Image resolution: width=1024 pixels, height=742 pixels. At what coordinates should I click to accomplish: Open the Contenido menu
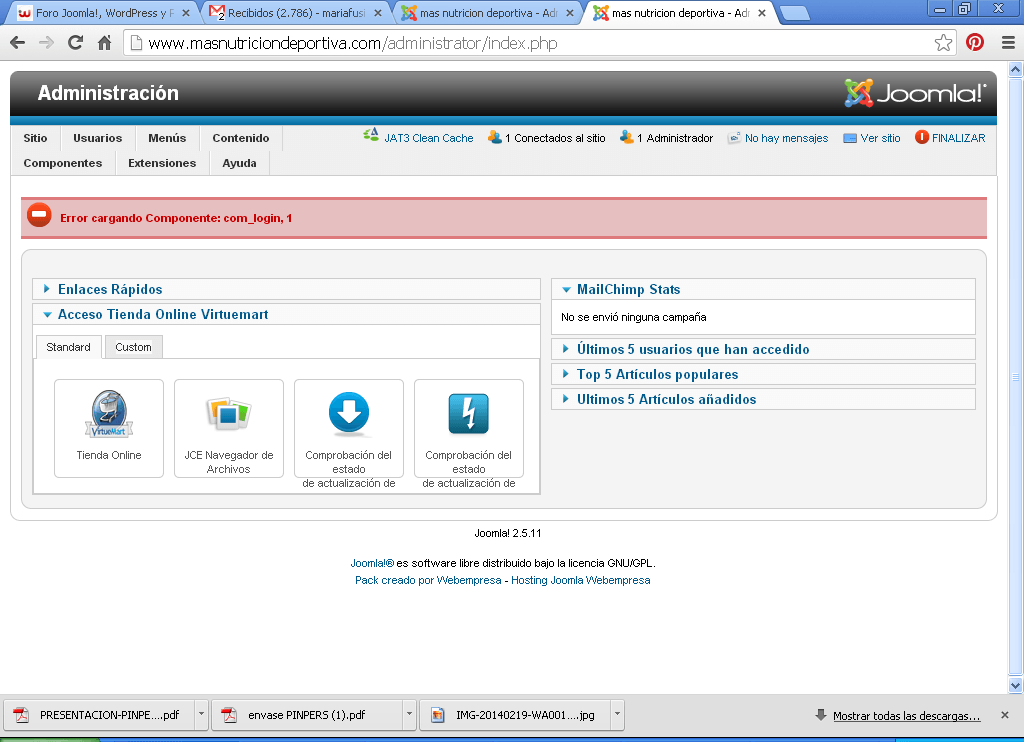tap(241, 138)
